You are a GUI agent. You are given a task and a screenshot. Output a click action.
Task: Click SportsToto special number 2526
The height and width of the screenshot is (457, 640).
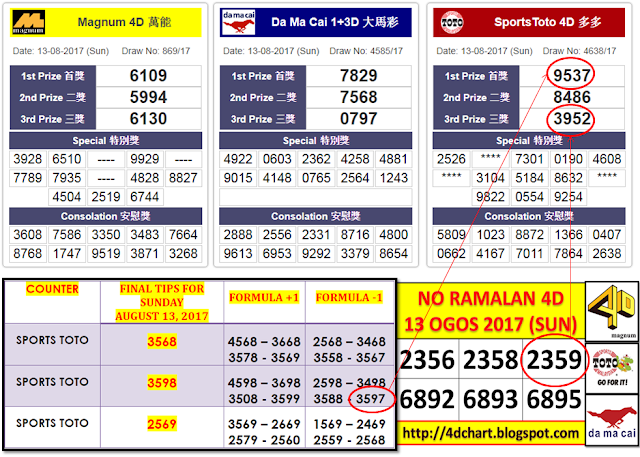(451, 159)
